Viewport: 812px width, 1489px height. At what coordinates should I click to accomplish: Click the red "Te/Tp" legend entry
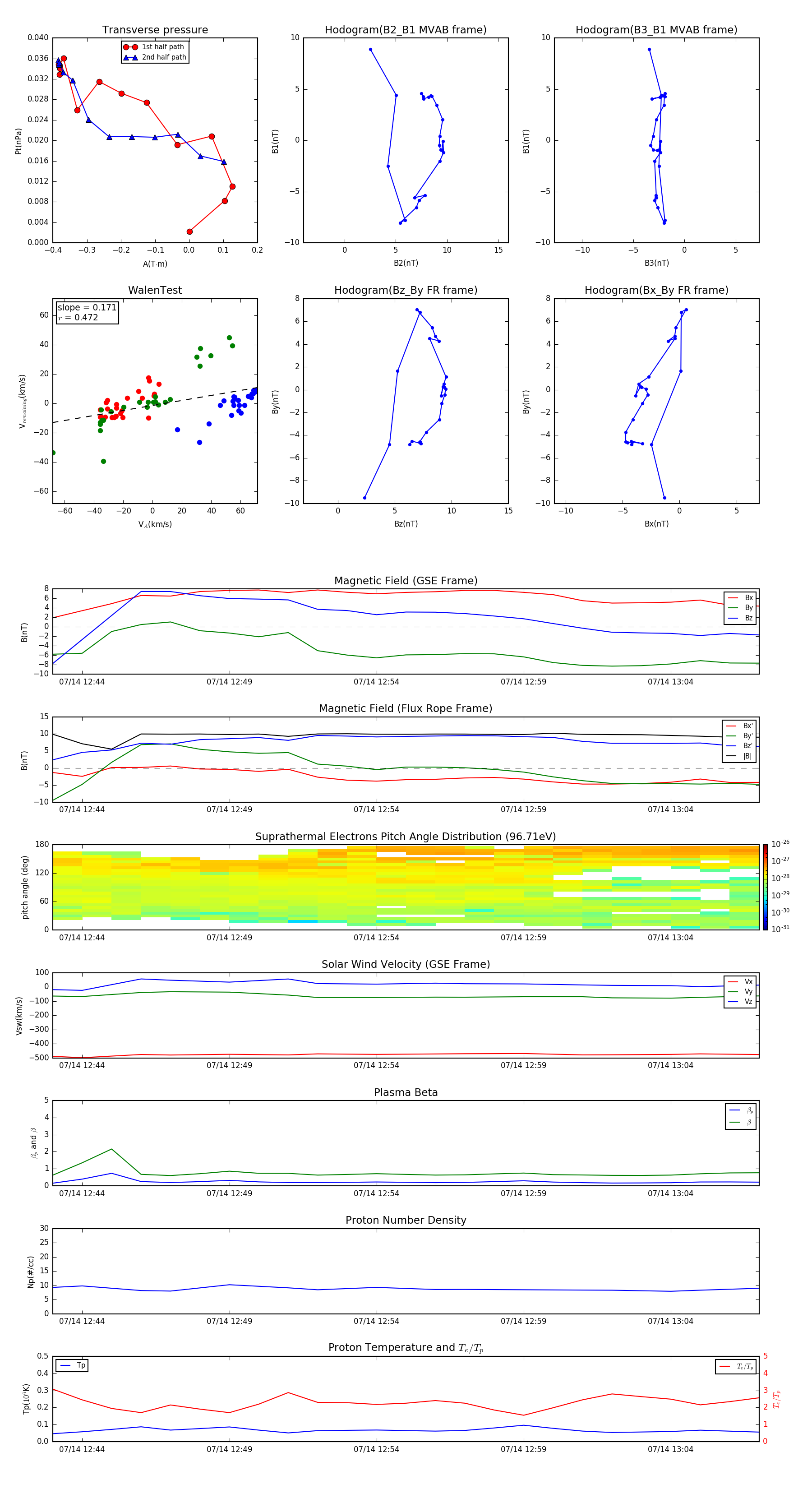(736, 1367)
